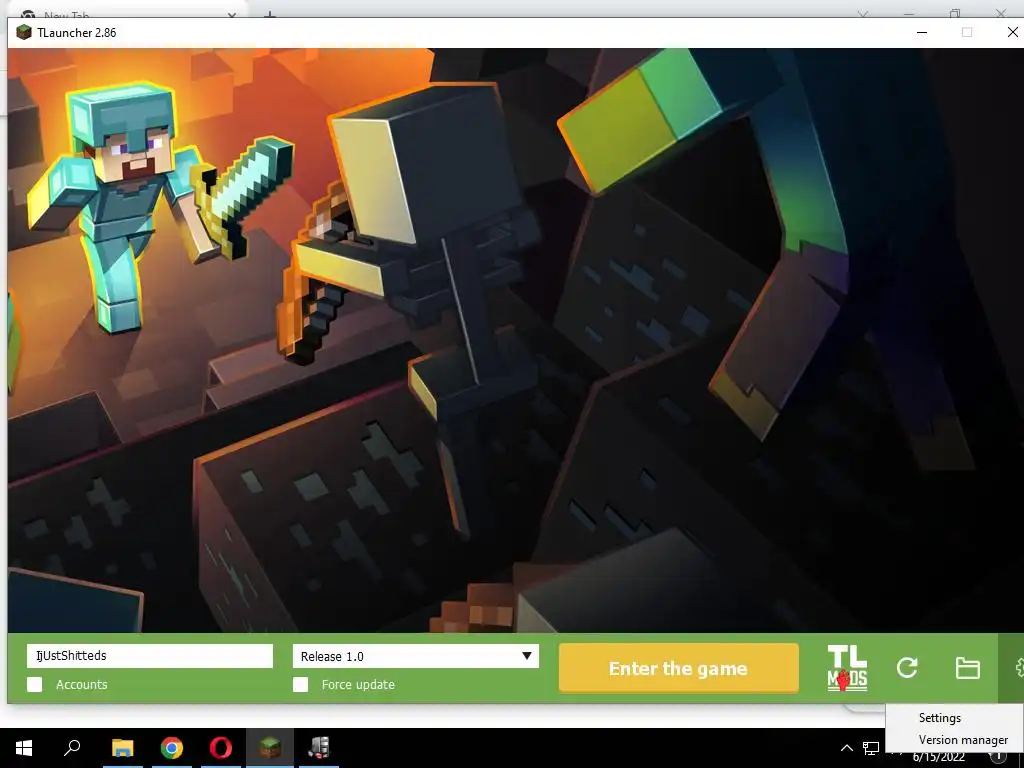Close the TLauncher window
Viewport: 1024px width, 768px height.
[x=1012, y=32]
